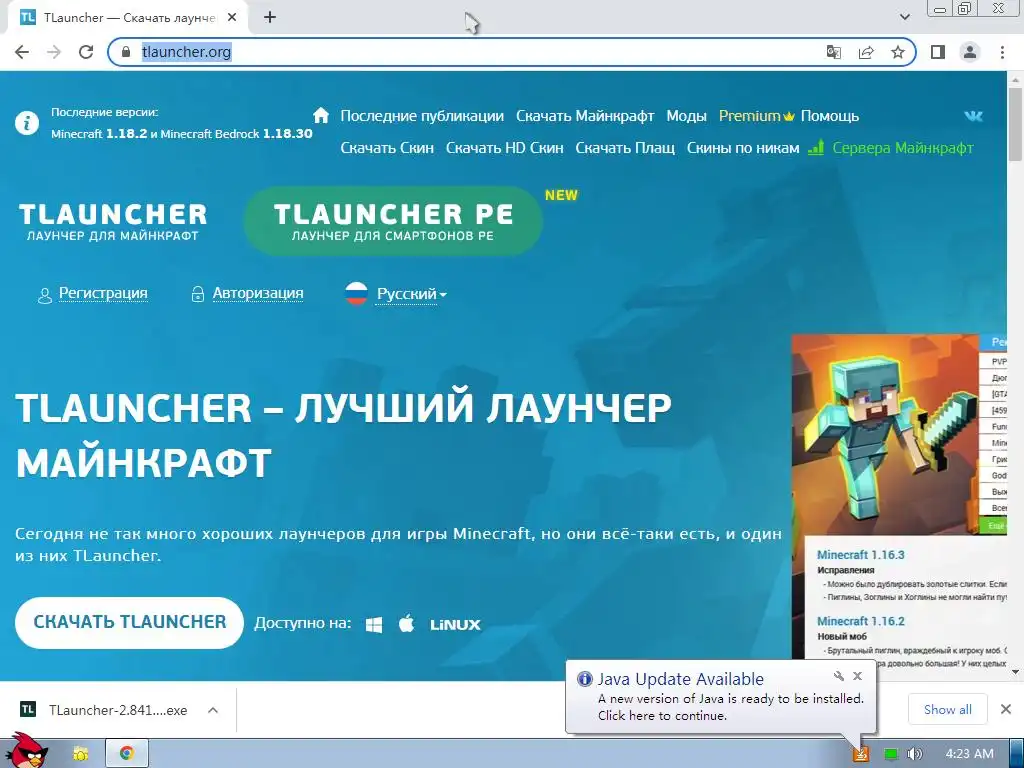Click the browser forward arrow
This screenshot has width=1024, height=768.
54,52
